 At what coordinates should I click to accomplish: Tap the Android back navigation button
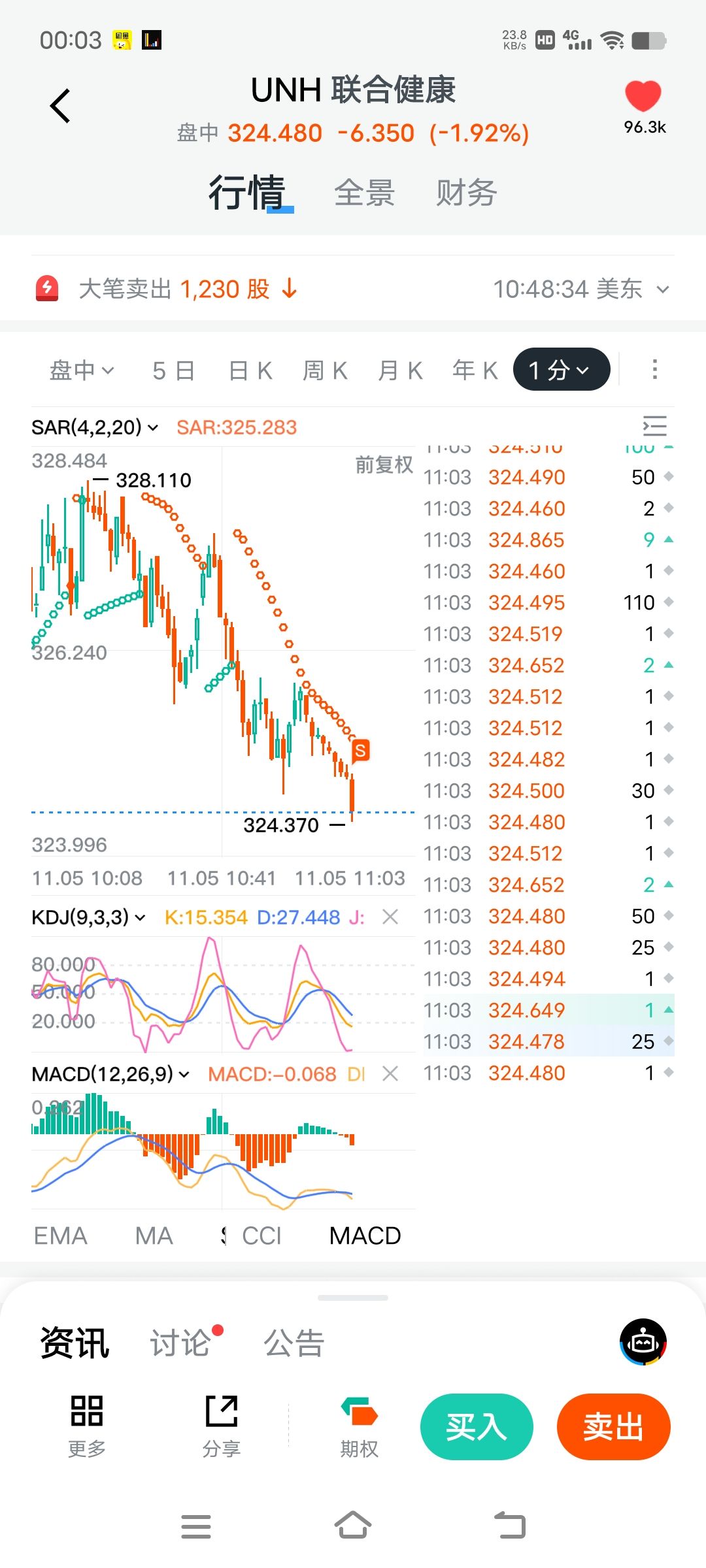coord(510,1526)
